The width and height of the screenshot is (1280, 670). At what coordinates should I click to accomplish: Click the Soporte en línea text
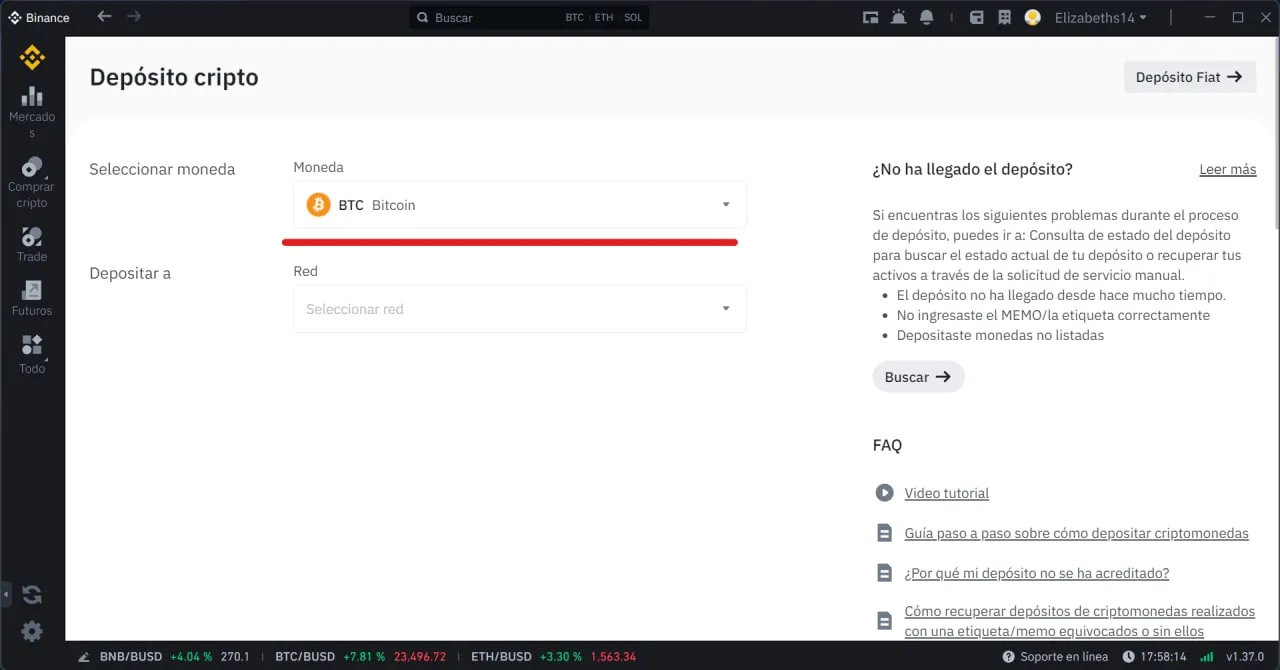click(1064, 657)
